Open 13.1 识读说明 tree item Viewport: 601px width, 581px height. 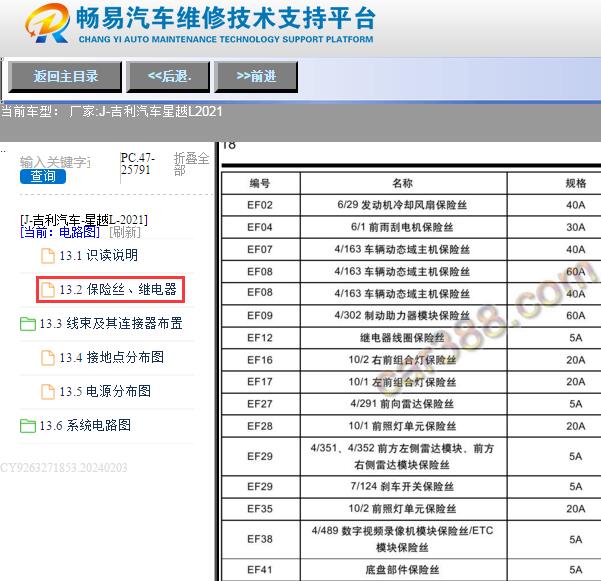[x=99, y=255]
